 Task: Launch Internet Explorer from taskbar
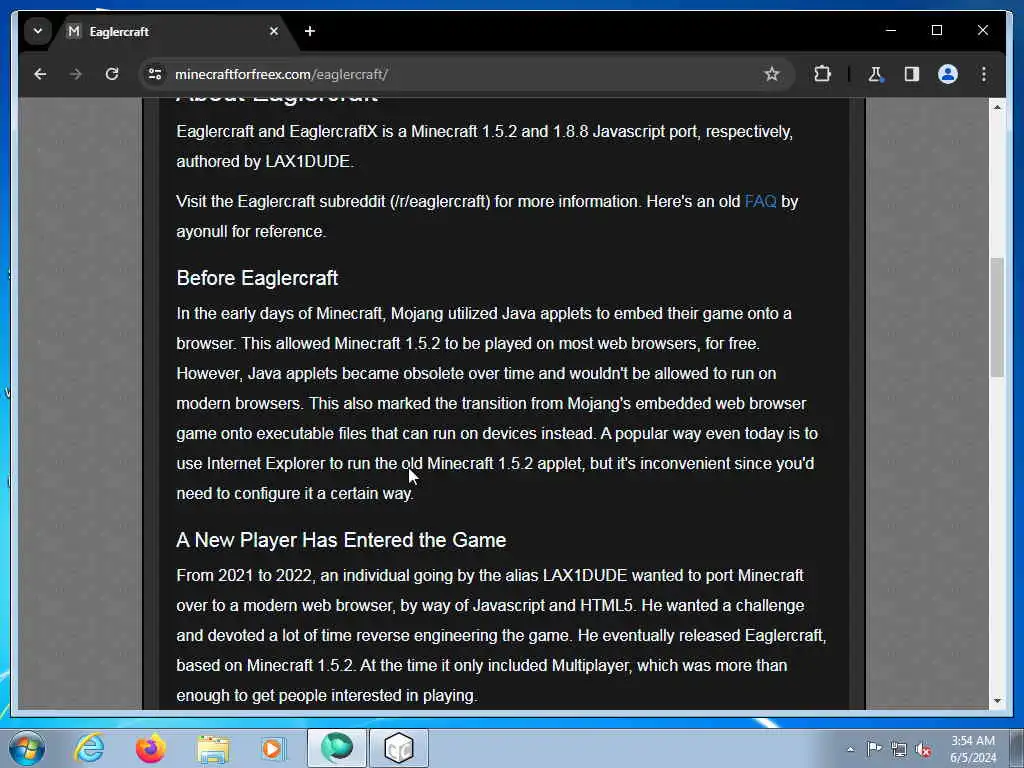(89, 748)
